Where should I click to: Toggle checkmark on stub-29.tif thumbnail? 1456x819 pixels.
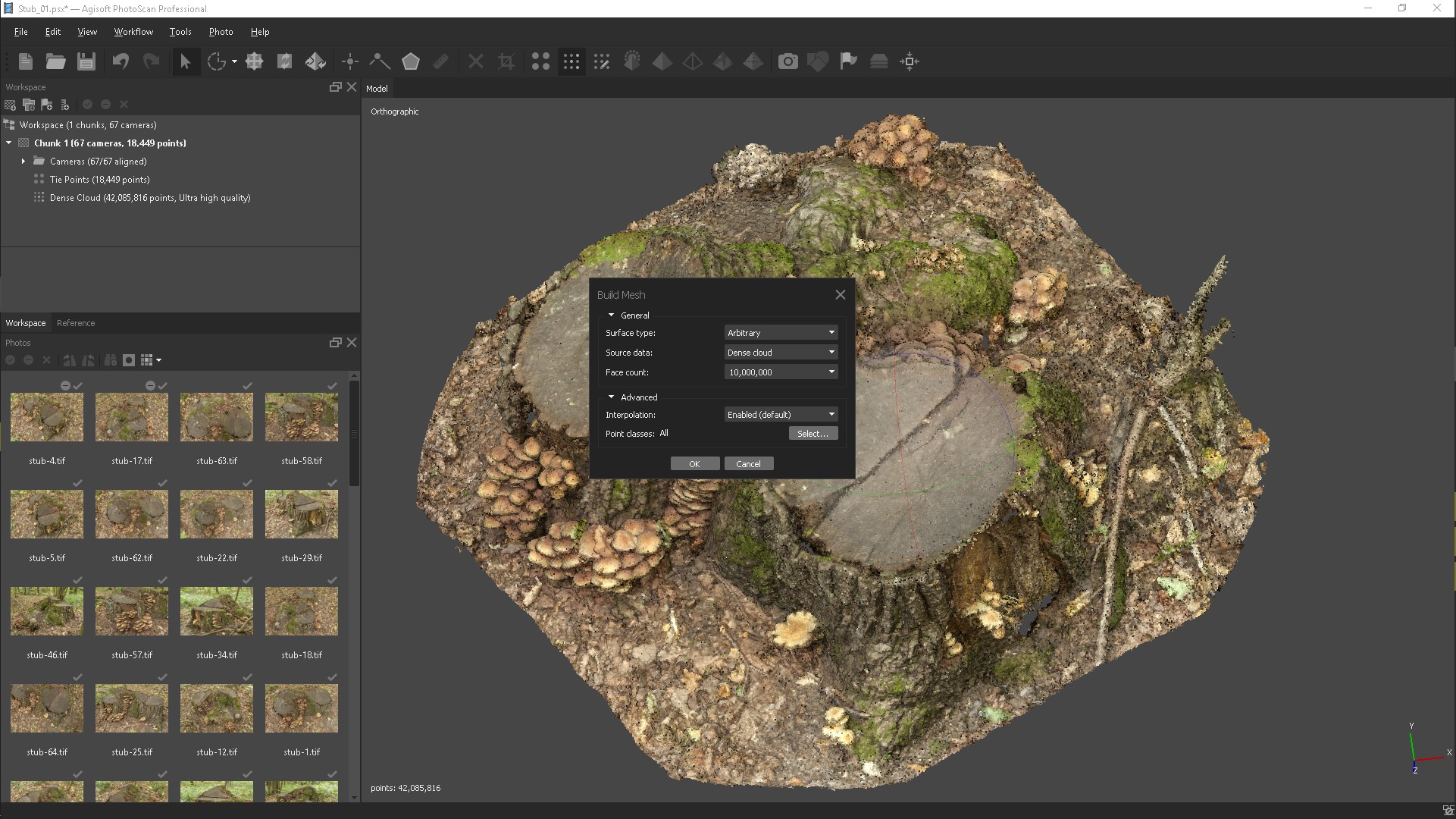point(332,483)
